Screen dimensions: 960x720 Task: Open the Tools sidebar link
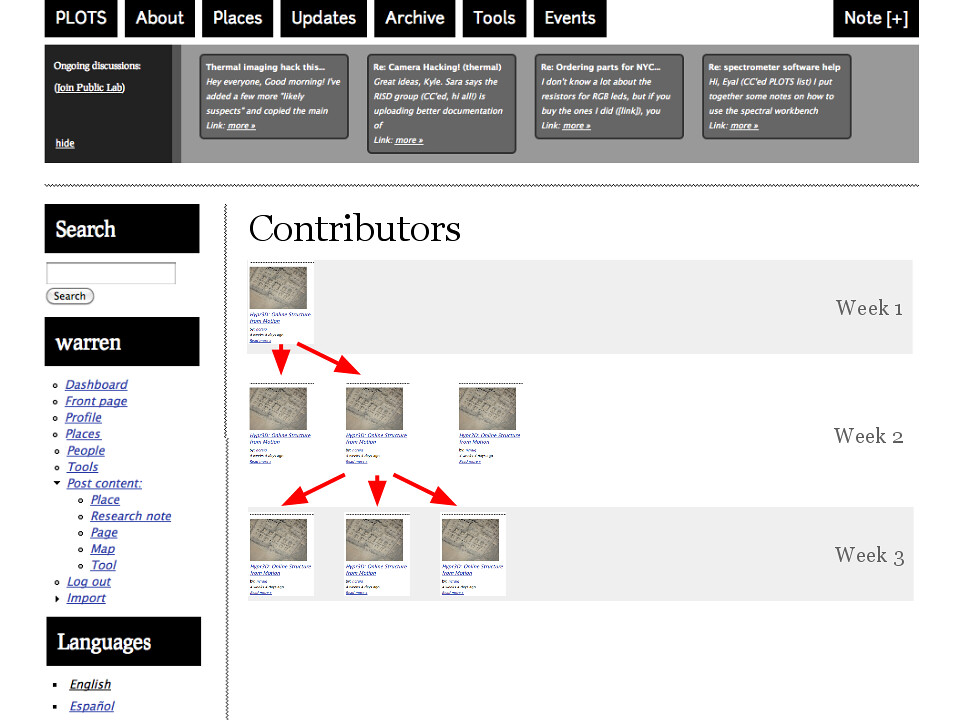coord(83,467)
